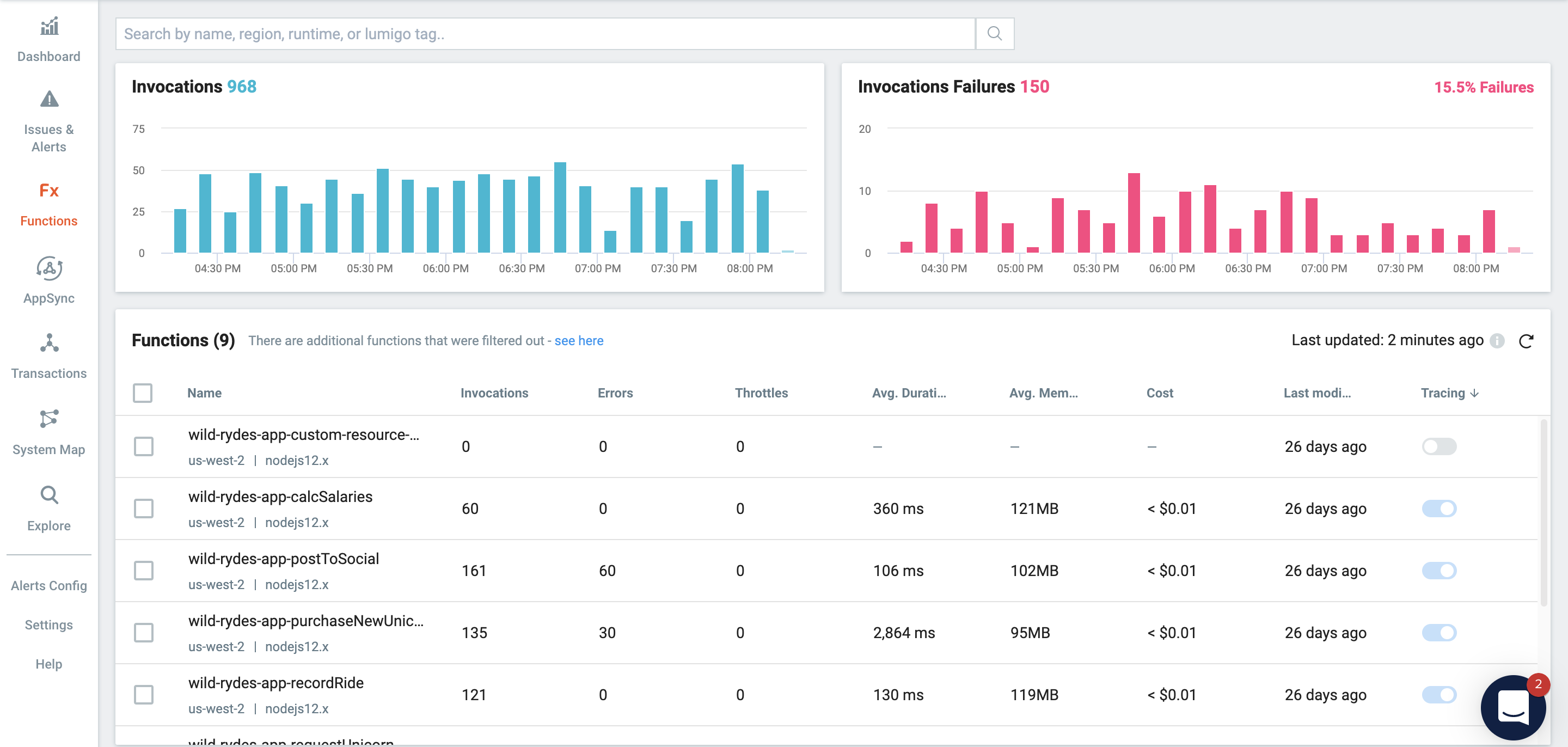Screen dimensions: 1568x747
Task: Open the AppSync icon
Action: tap(48, 268)
